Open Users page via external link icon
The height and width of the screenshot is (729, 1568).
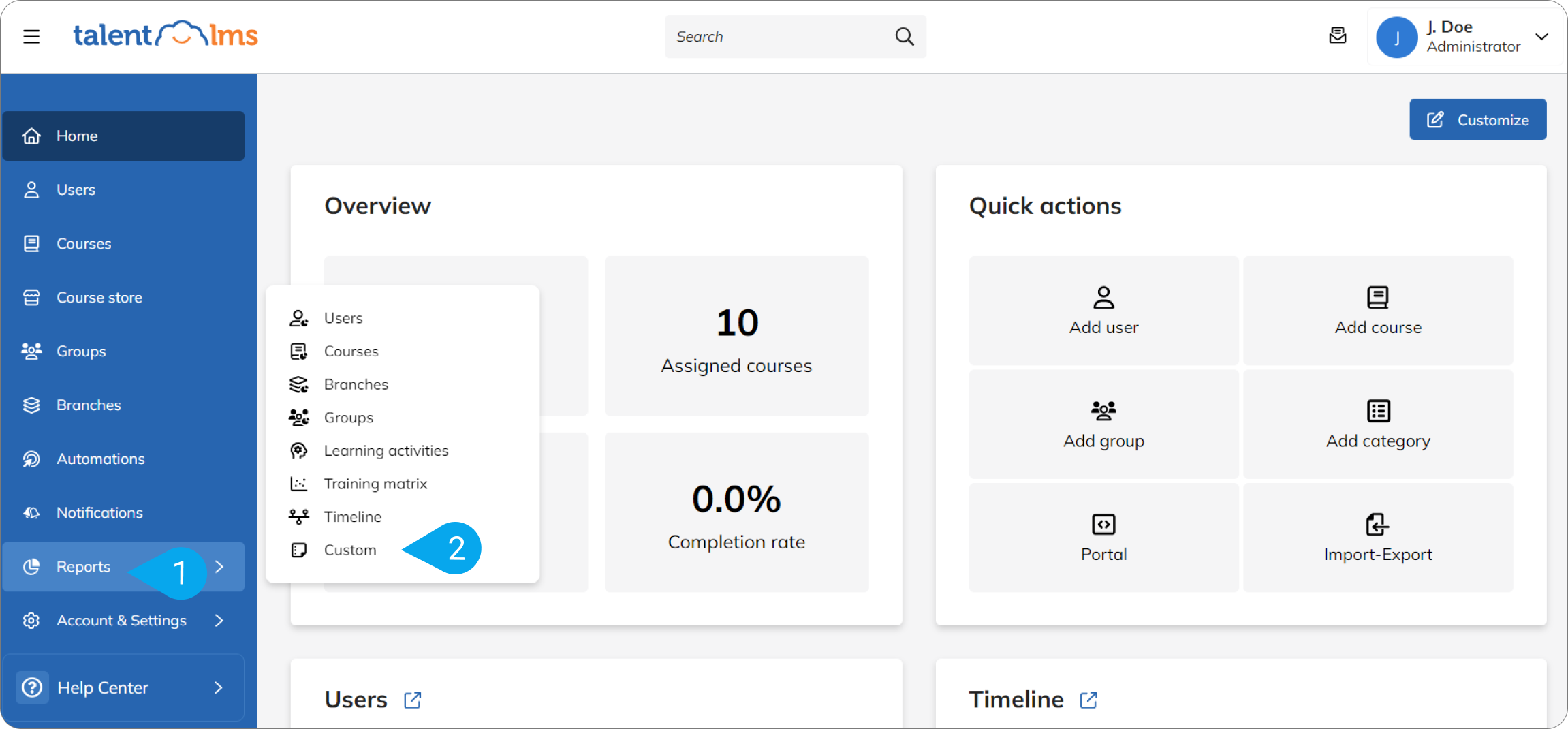[413, 700]
